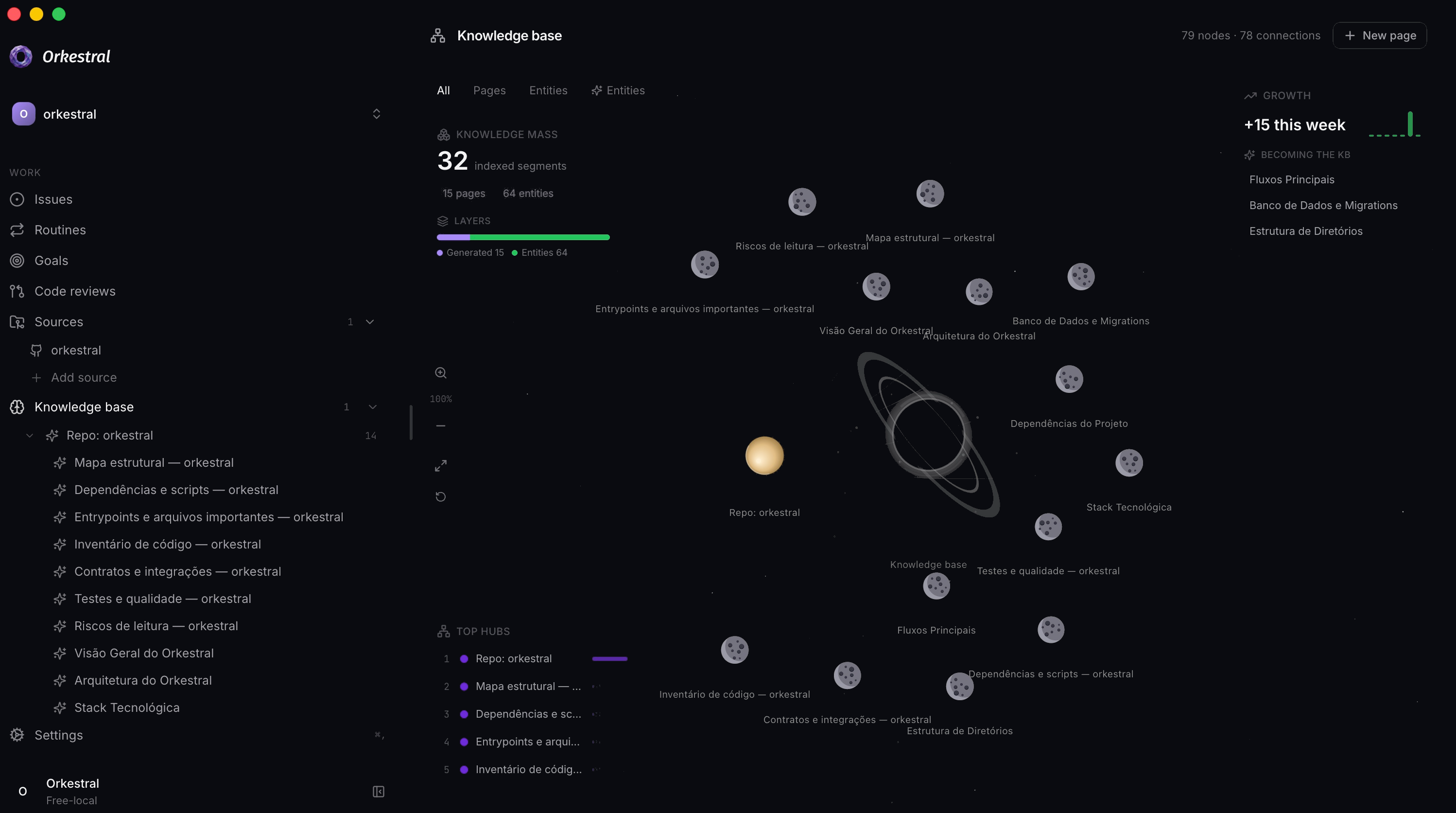Select the Banco de Dados e Migrations node
The image size is (1456, 813).
(1081, 277)
